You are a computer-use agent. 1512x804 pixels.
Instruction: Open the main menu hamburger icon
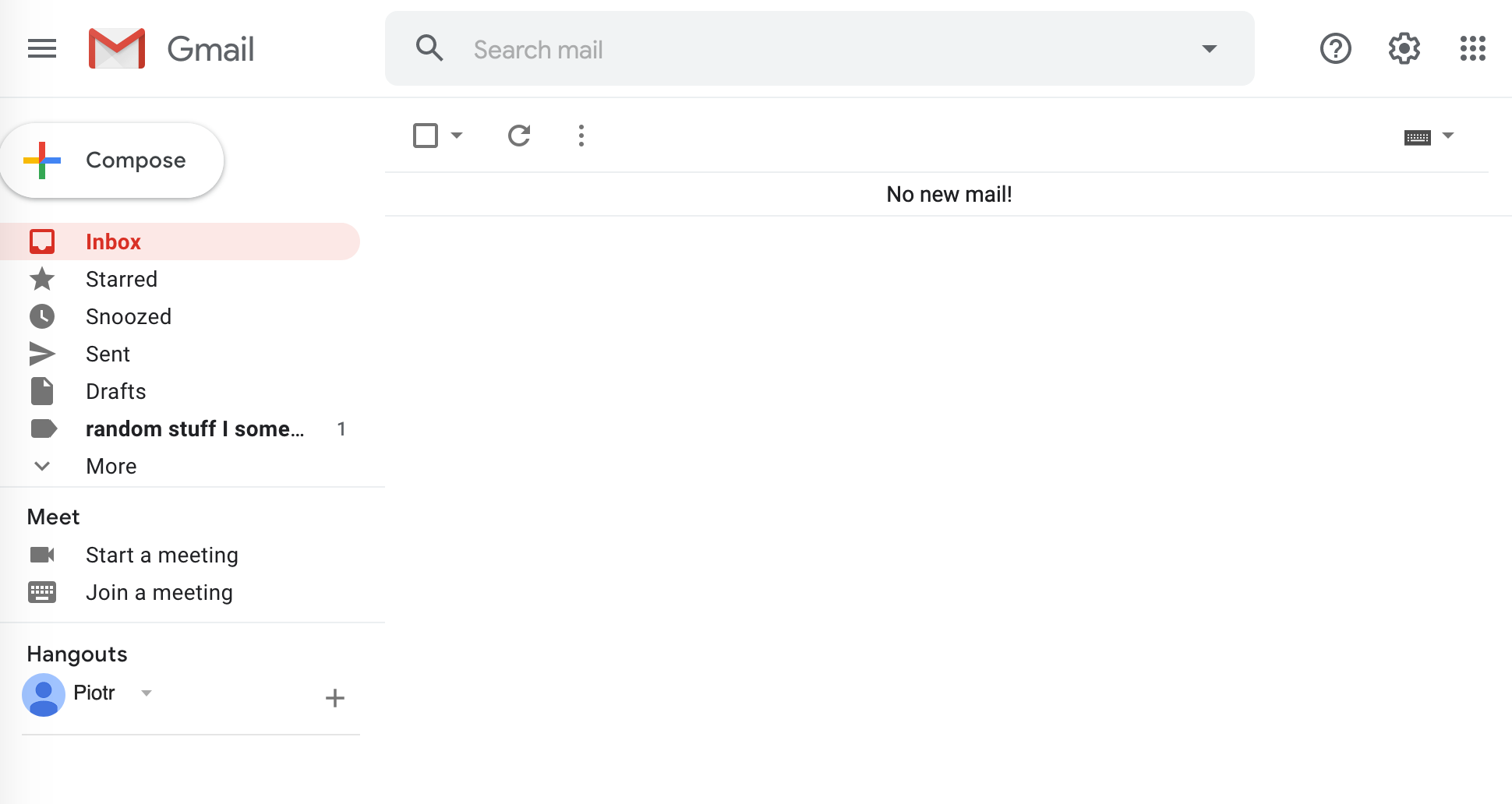(x=42, y=49)
